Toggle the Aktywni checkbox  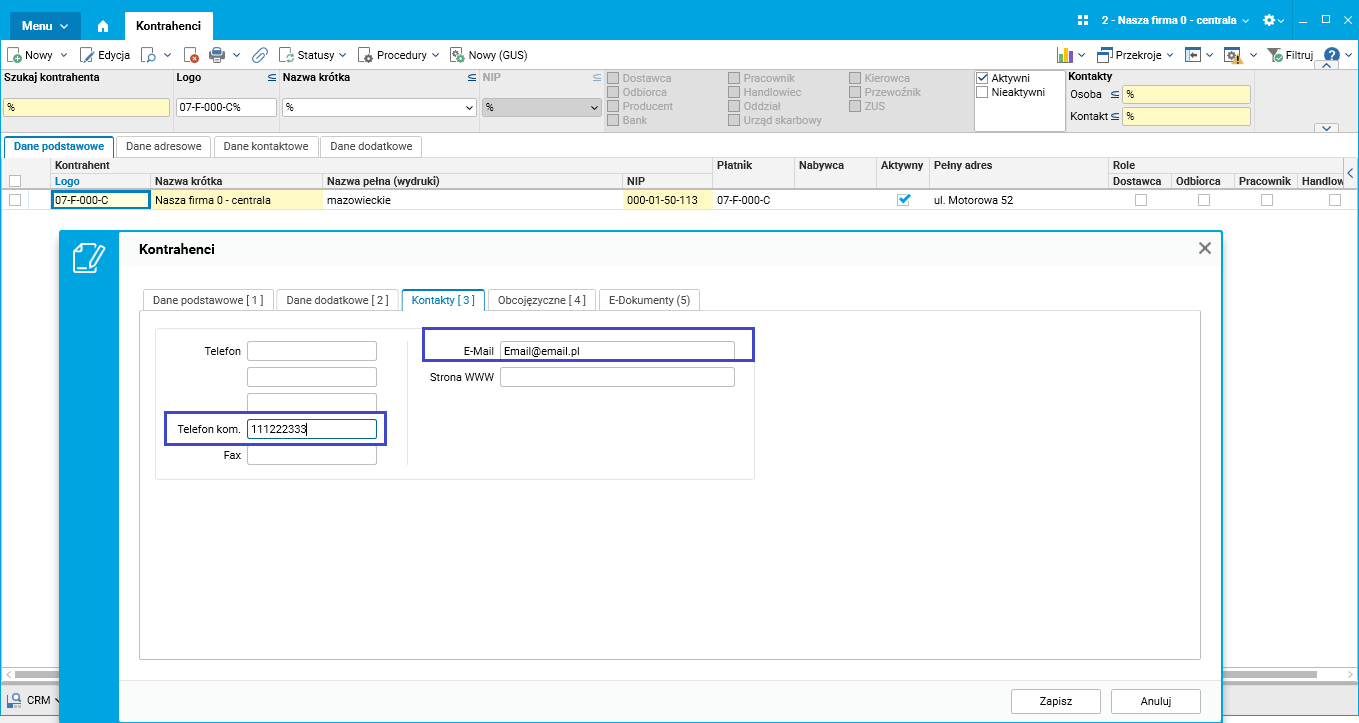click(x=982, y=78)
